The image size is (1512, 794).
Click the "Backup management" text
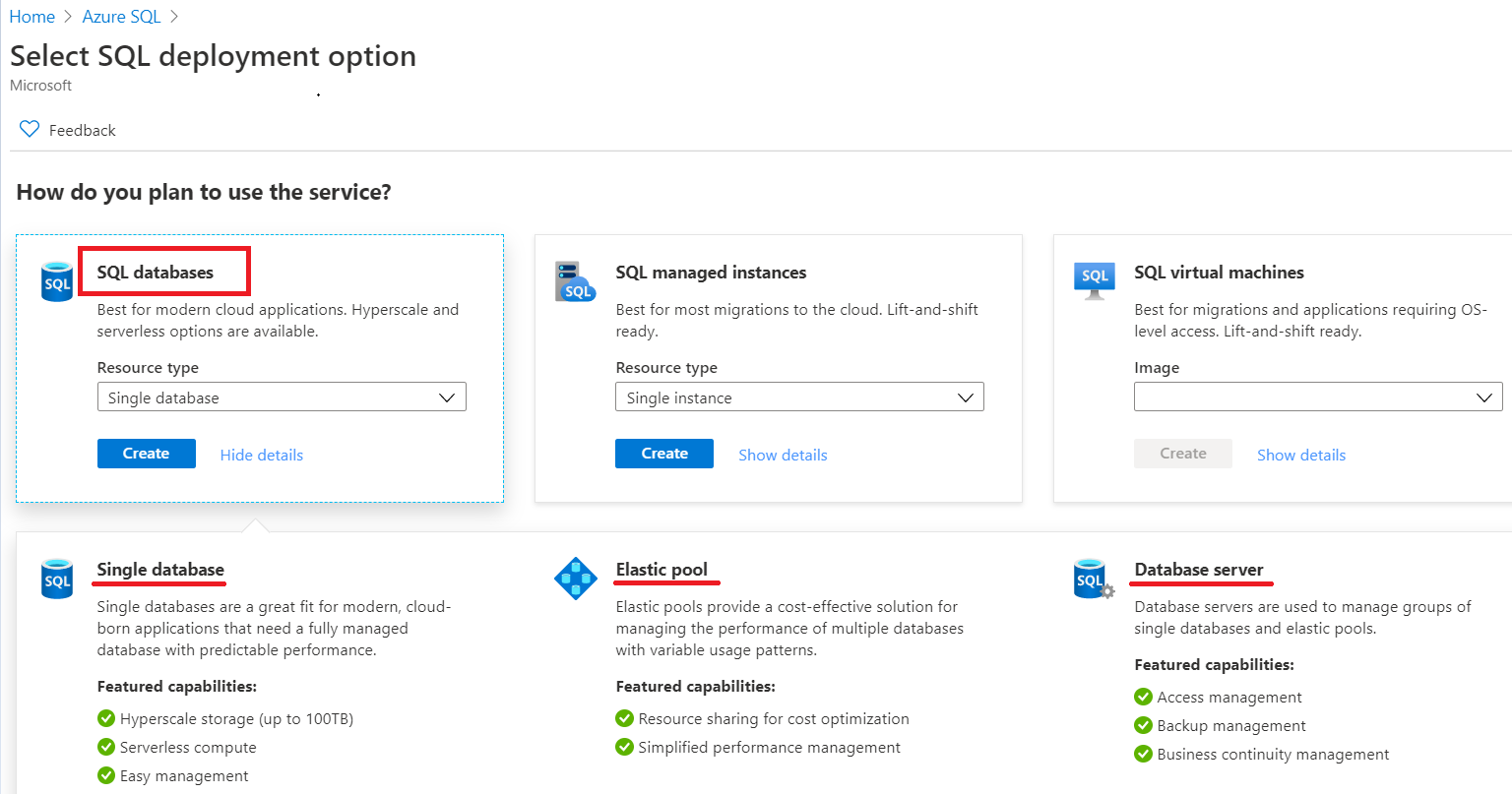coord(1231,726)
